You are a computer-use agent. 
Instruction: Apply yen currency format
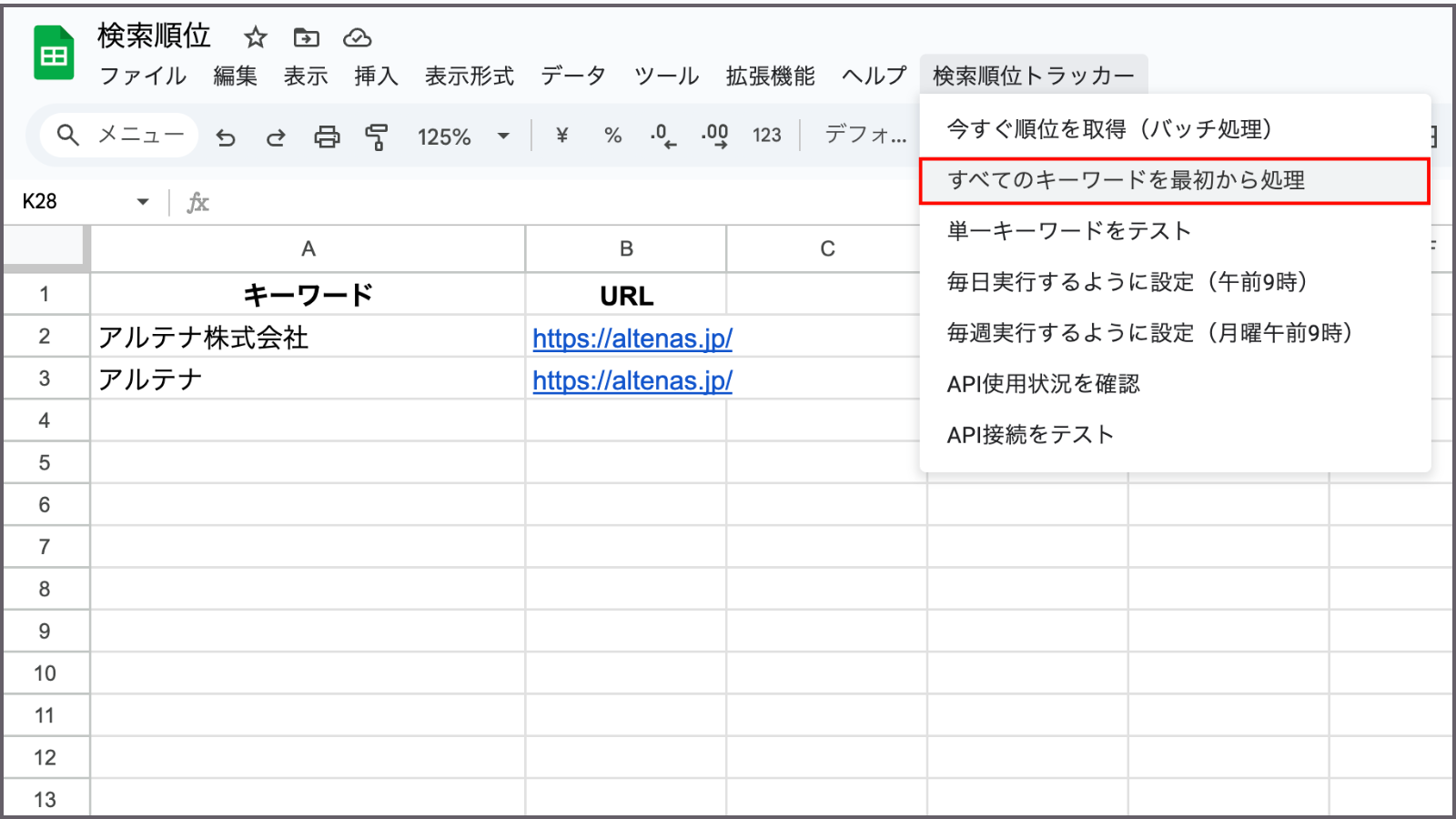562,136
